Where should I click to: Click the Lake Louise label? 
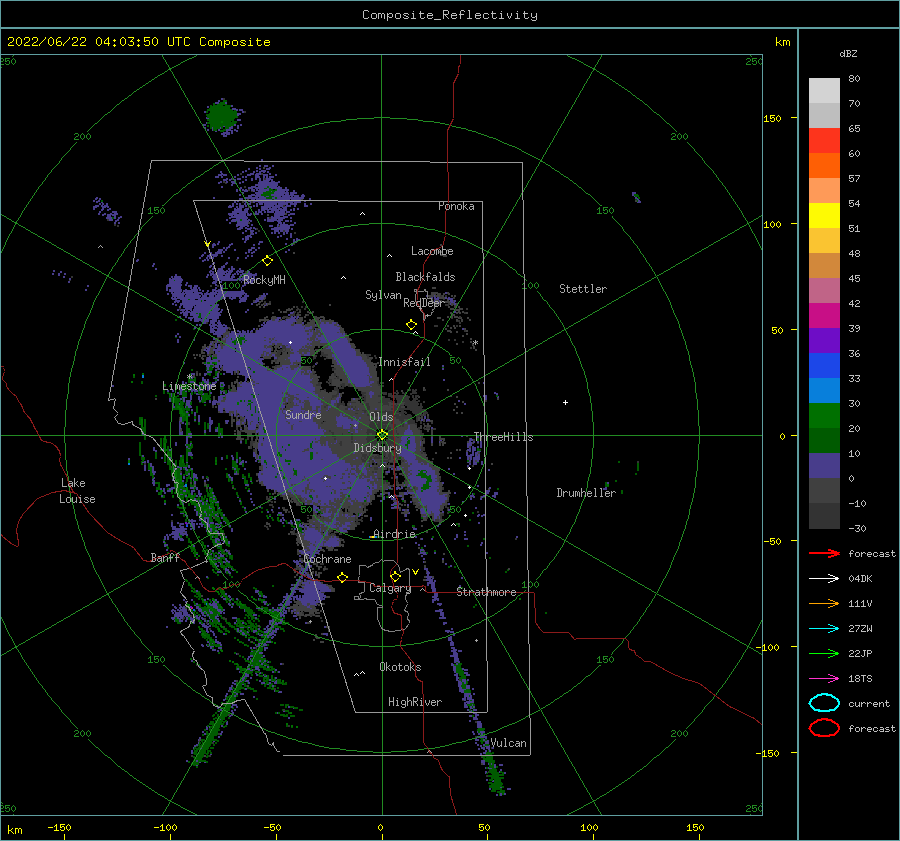pyautogui.click(x=77, y=491)
